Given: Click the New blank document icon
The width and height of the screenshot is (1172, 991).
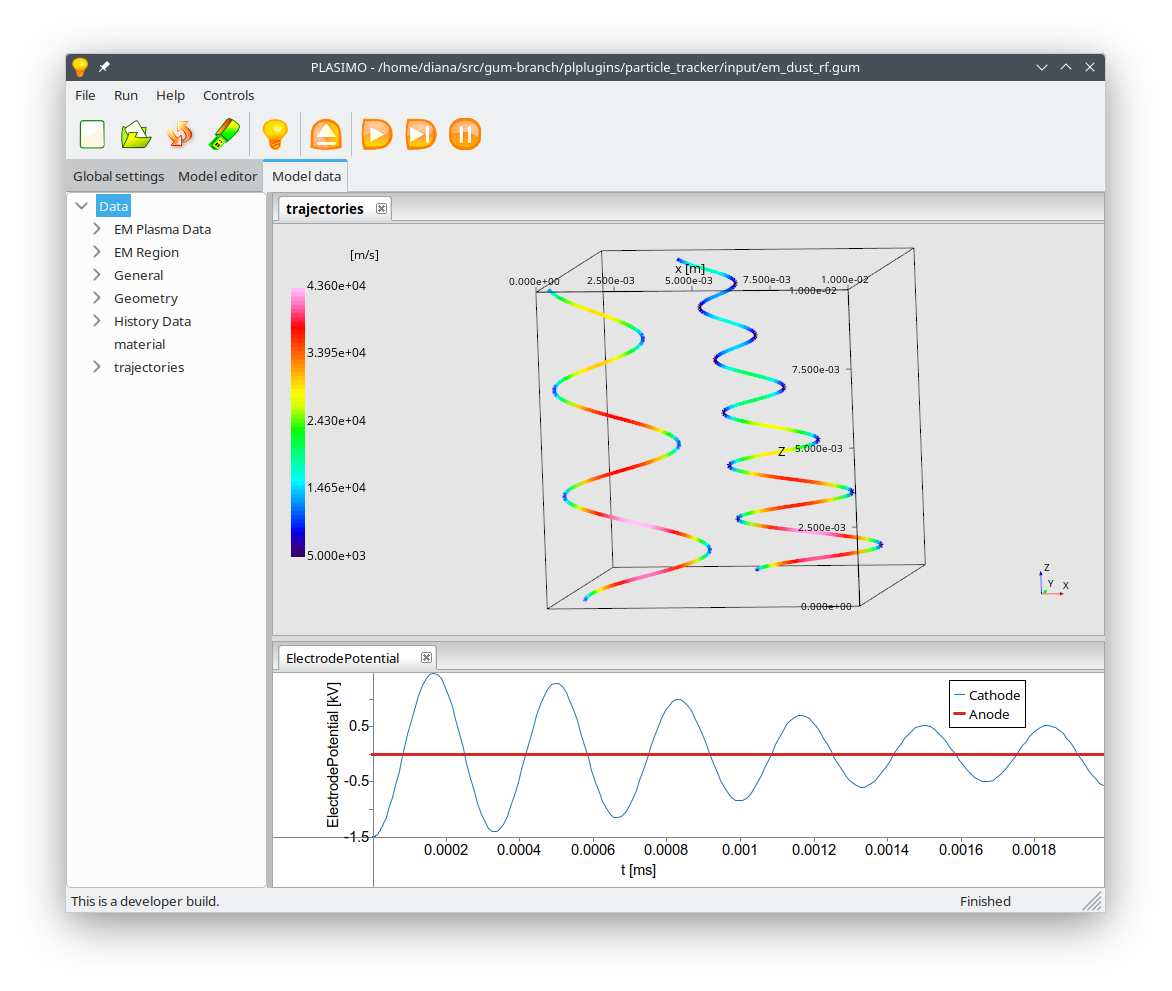Looking at the screenshot, I should (x=92, y=134).
